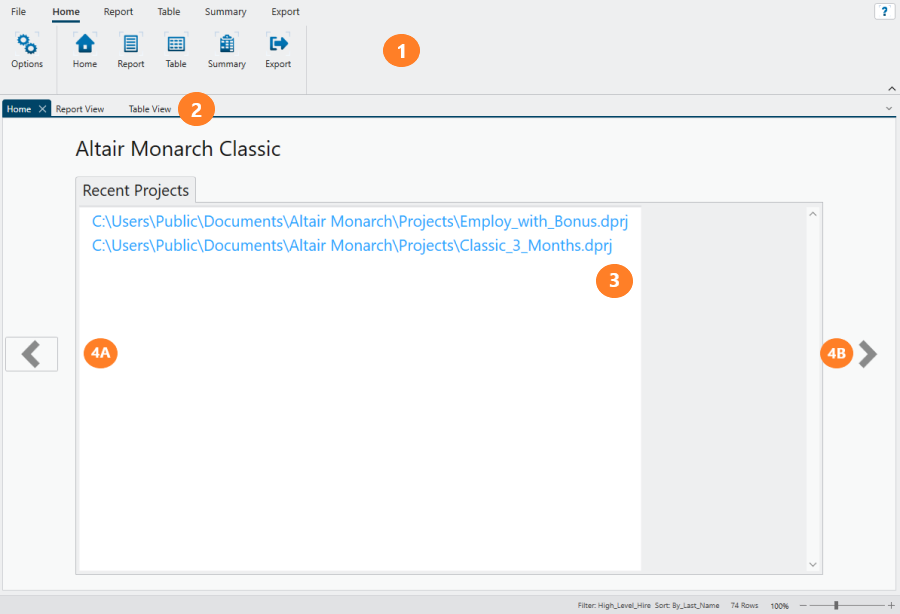This screenshot has width=900, height=614.
Task: Click the Export arrow icon in ribbon
Action: (278, 44)
